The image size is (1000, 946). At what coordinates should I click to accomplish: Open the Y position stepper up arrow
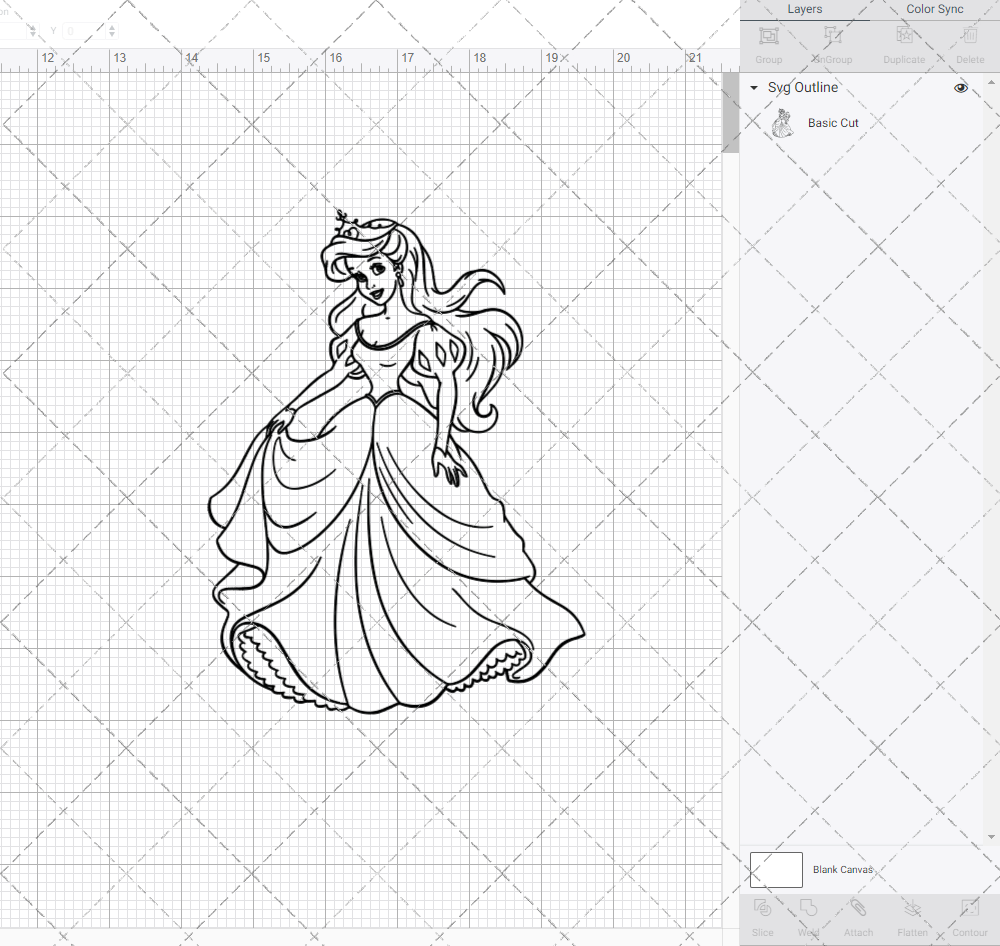tap(110, 26)
